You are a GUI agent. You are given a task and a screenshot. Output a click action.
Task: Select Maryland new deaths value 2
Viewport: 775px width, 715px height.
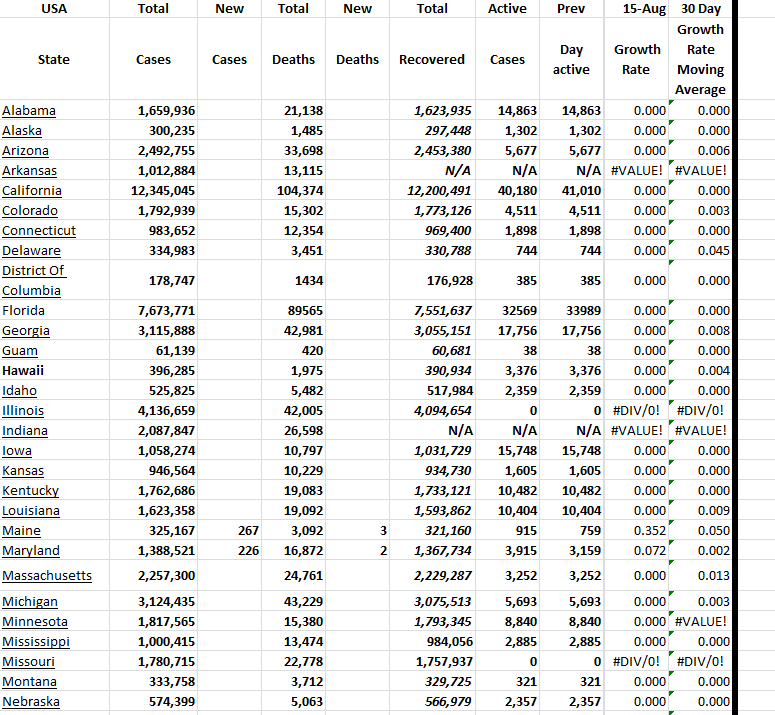(357, 551)
